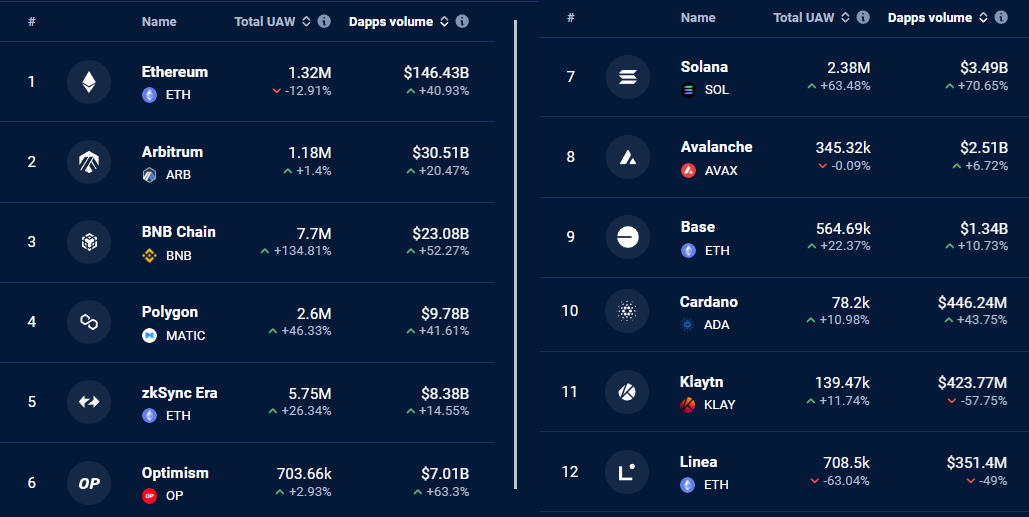Click the Cardano chain logo icon

pyautogui.click(x=628, y=311)
